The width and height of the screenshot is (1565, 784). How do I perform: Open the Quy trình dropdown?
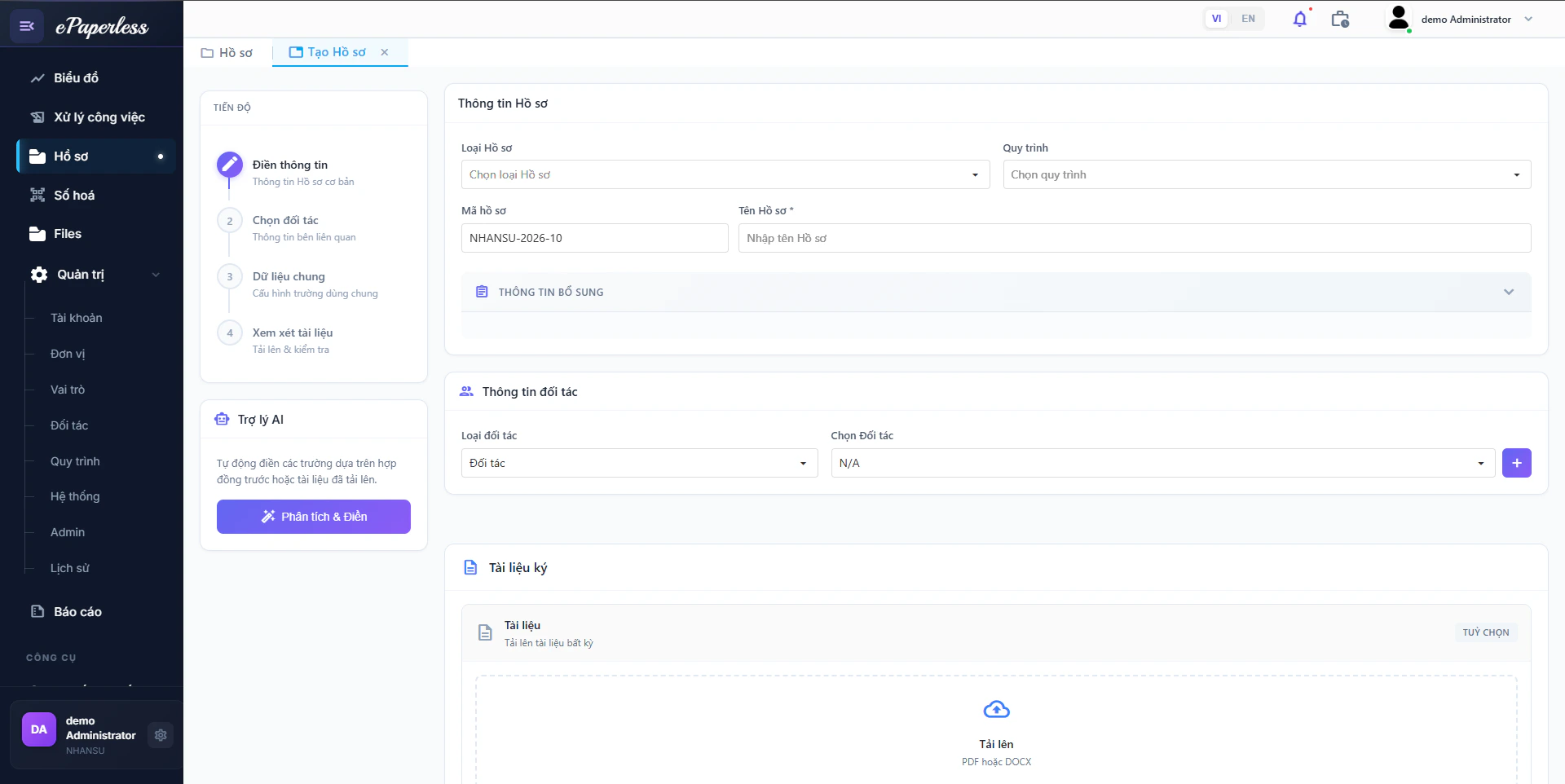1267,174
